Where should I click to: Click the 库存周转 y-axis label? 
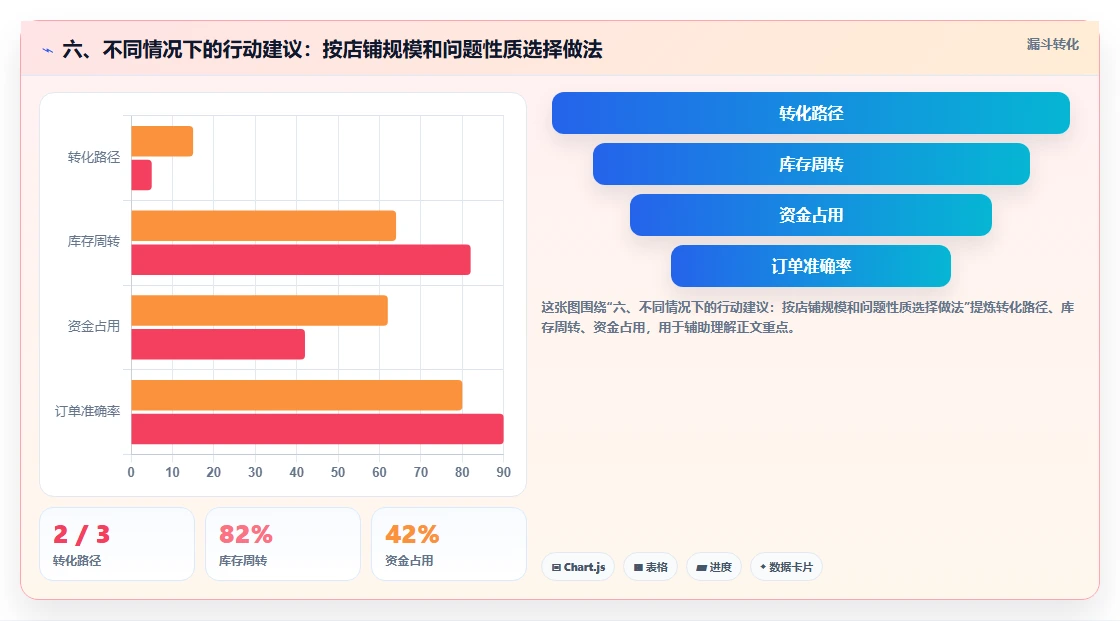pyautogui.click(x=94, y=242)
